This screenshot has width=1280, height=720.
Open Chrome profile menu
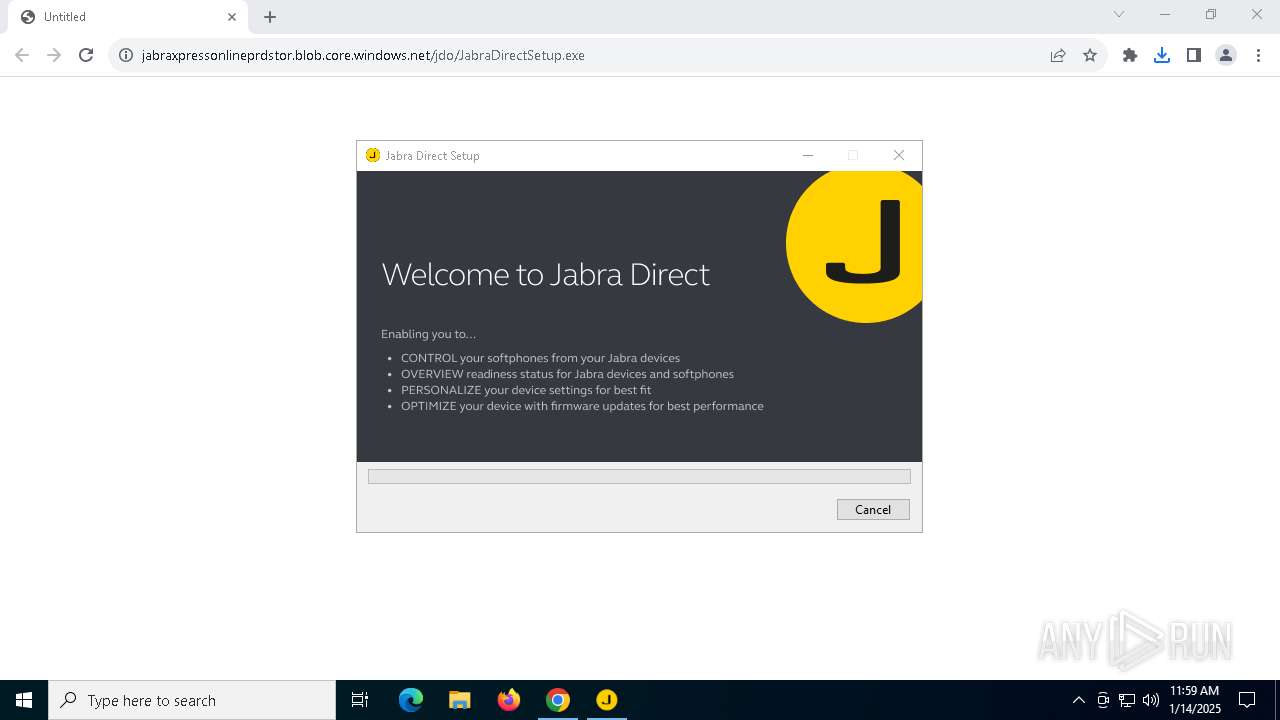tap(1226, 55)
